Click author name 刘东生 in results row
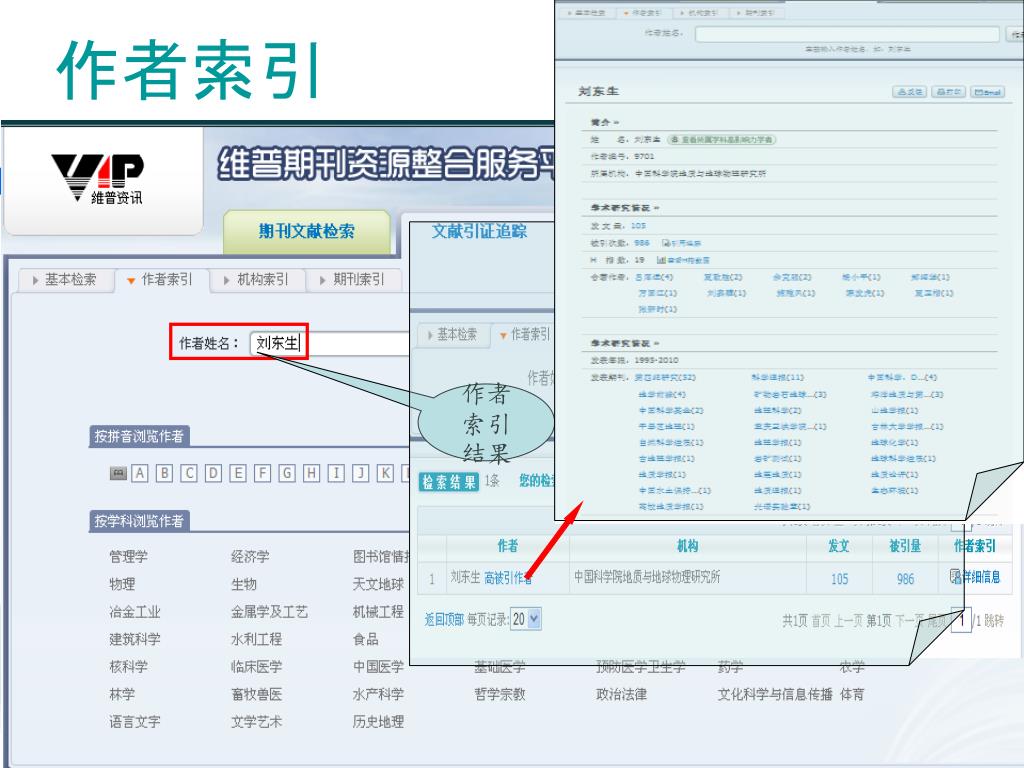Viewport: 1024px width, 768px height. click(x=465, y=577)
